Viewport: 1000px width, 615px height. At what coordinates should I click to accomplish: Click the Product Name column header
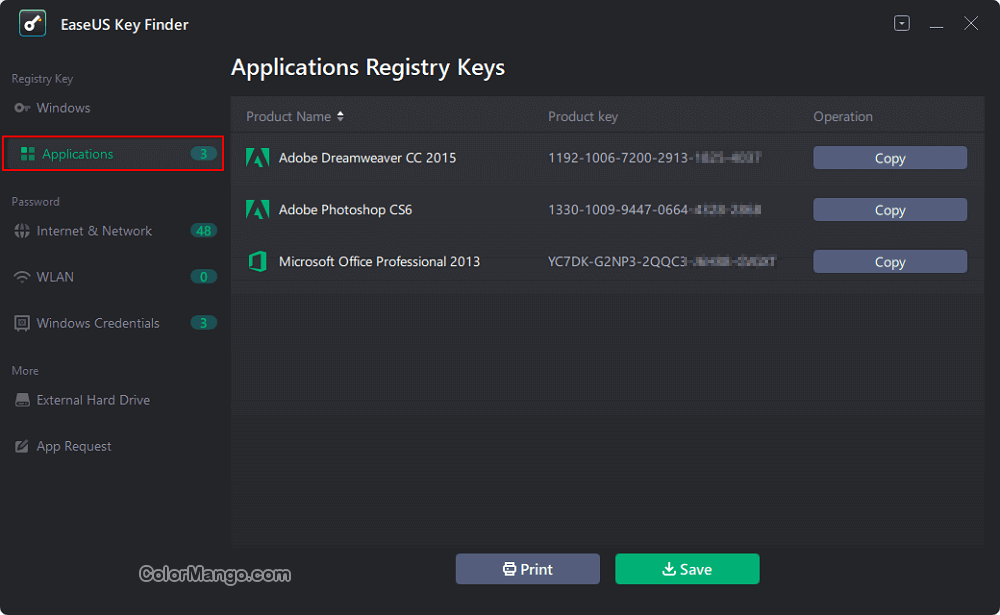click(x=288, y=116)
